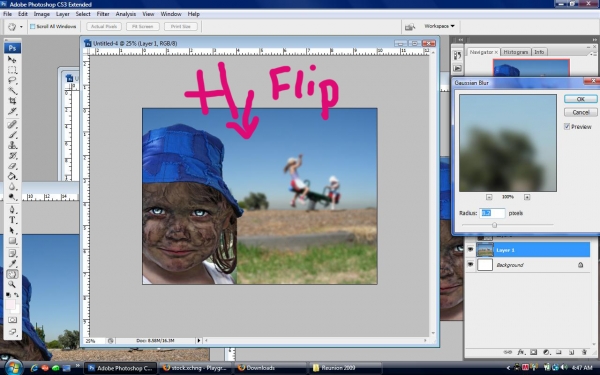Select the Lasso tool
This screenshot has width=600, height=375.
click(12, 80)
